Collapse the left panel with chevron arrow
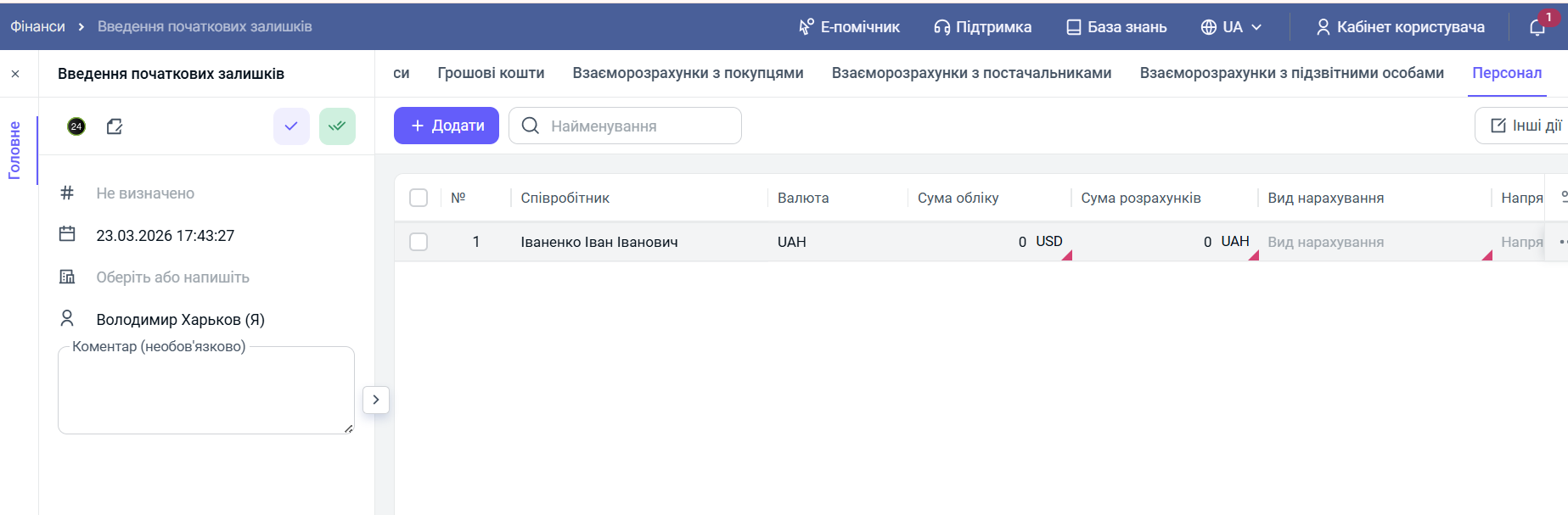This screenshot has width=1568, height=515. coord(376,400)
